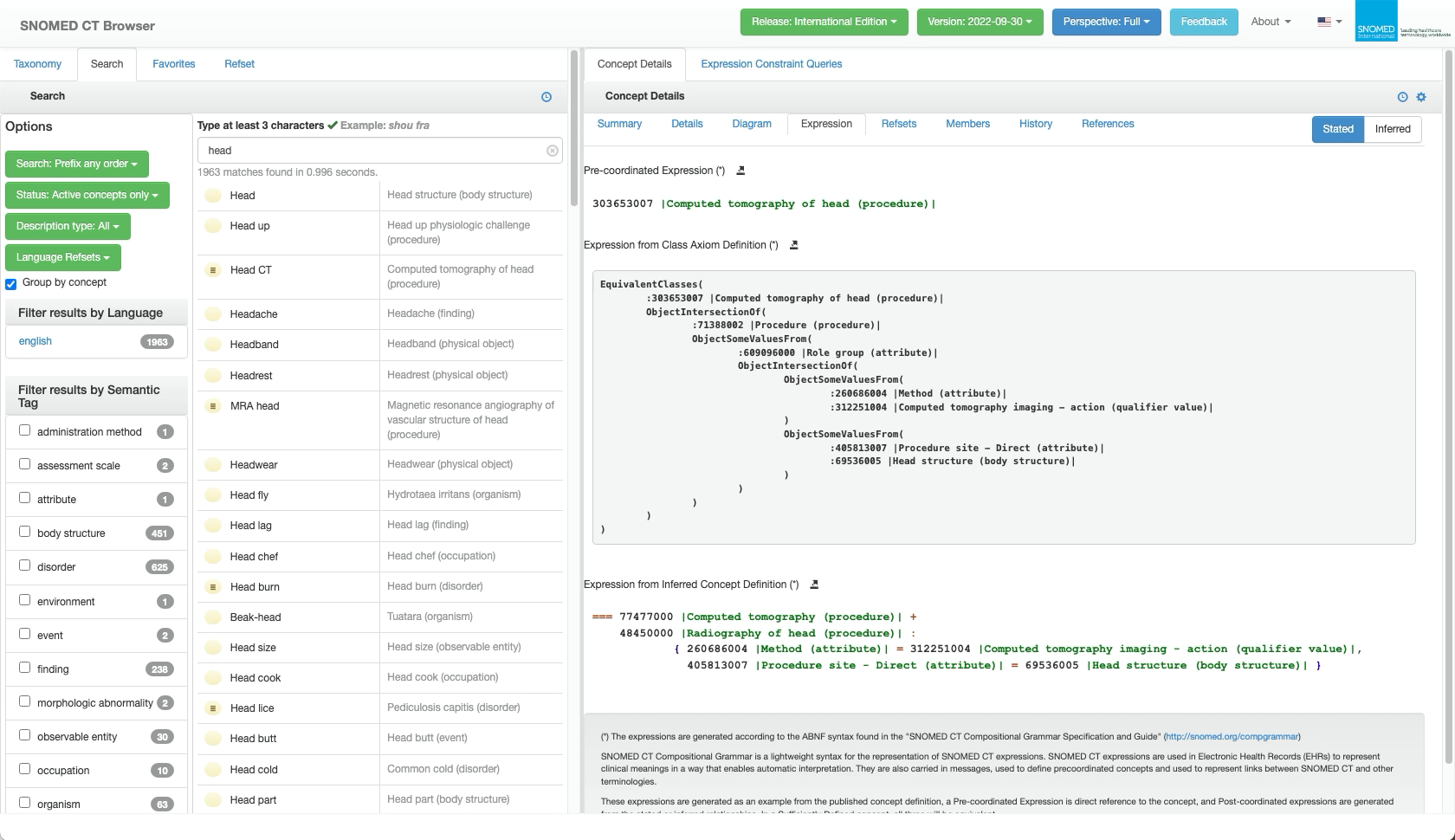Image resolution: width=1455 pixels, height=840 pixels.
Task: Open the Members tab
Action: (967, 124)
